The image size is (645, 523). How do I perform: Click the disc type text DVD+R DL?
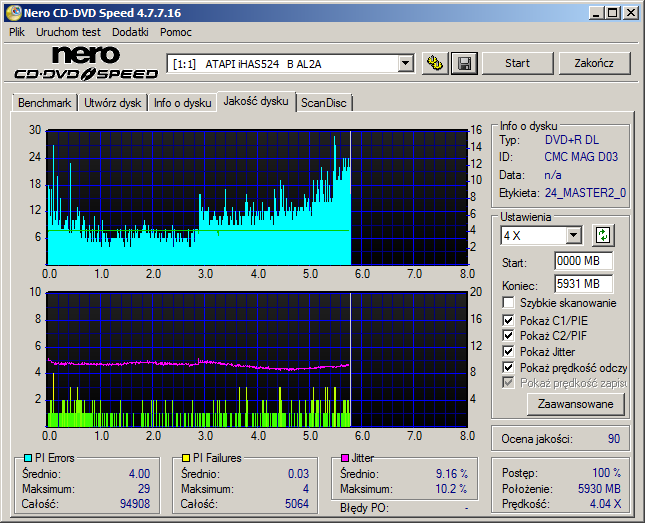pos(572,140)
